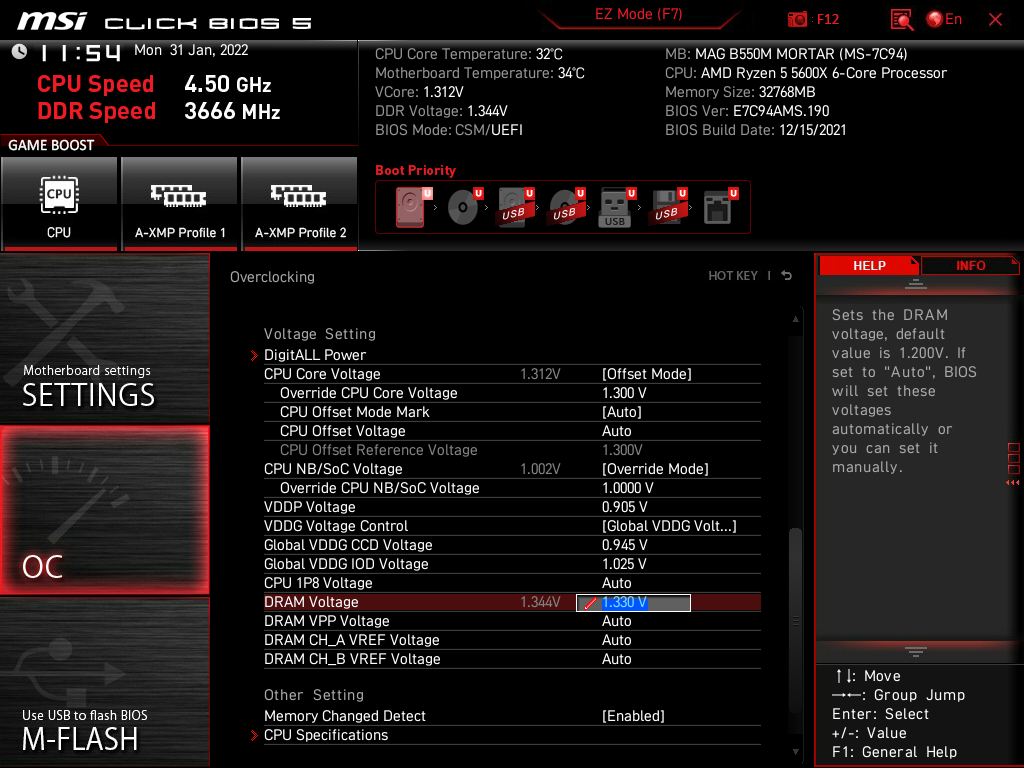Go back using the return arrow icon
Image resolution: width=1024 pixels, height=768 pixels.
(787, 276)
